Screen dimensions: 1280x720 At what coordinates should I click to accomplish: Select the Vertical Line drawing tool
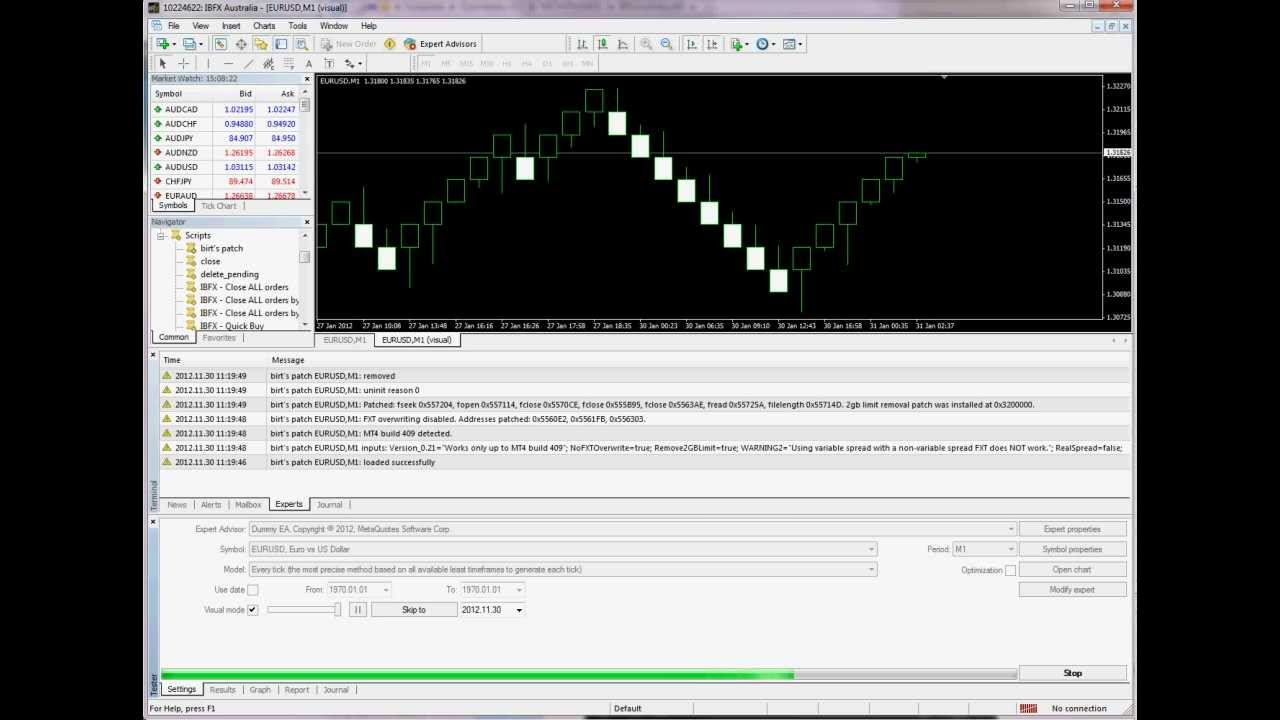pyautogui.click(x=208, y=63)
